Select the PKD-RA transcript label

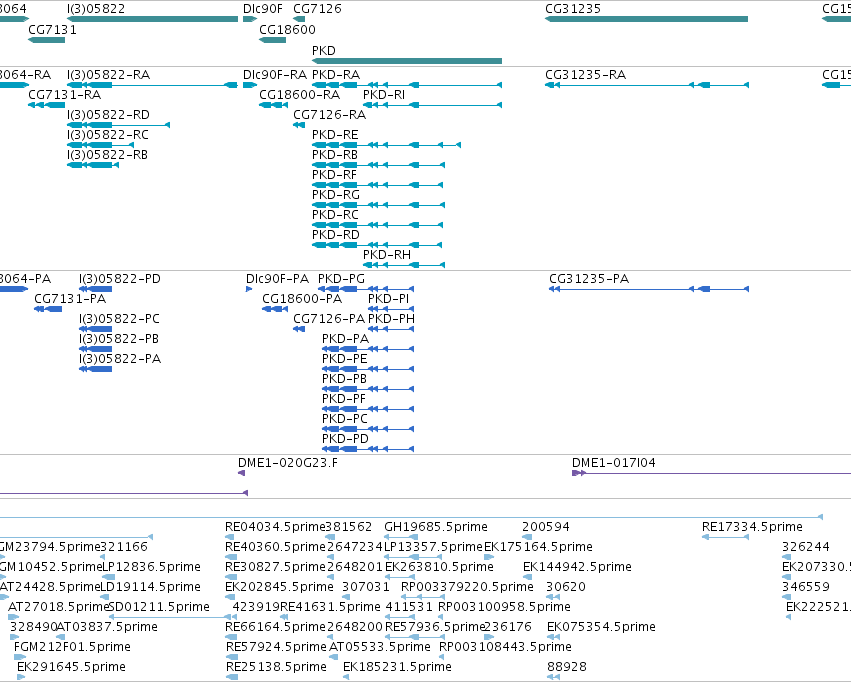[x=336, y=74]
